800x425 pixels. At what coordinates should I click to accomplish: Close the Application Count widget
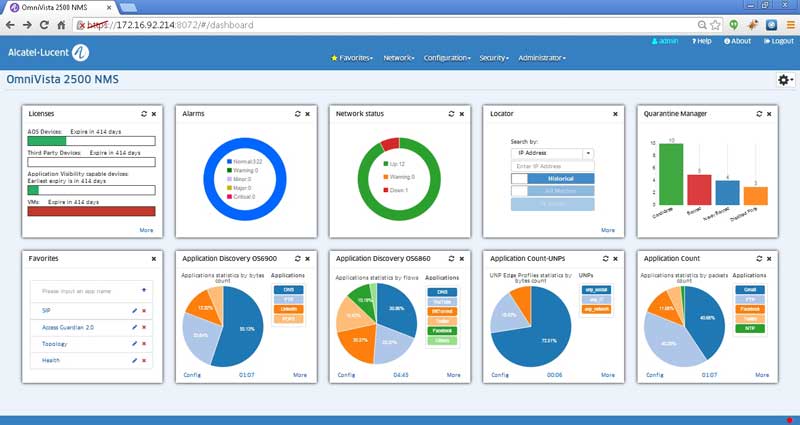(x=769, y=259)
